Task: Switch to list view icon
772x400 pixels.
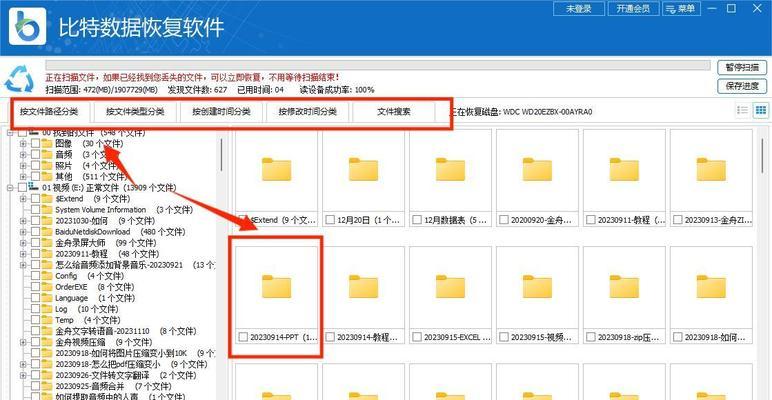Action: pos(742,110)
